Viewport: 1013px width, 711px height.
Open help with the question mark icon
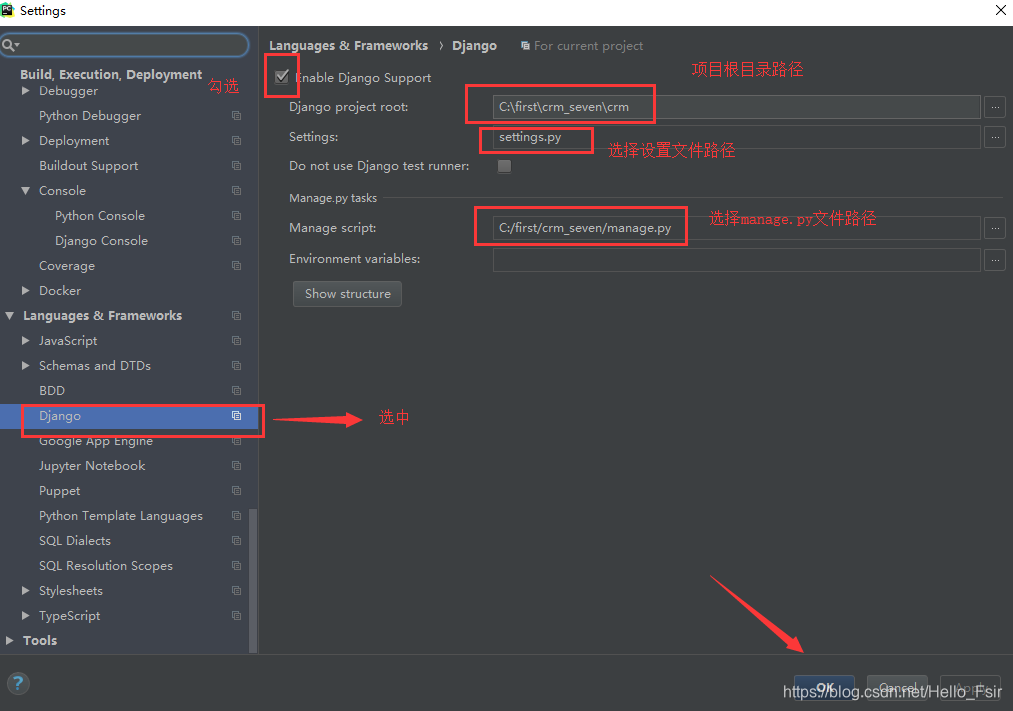tap(18, 683)
